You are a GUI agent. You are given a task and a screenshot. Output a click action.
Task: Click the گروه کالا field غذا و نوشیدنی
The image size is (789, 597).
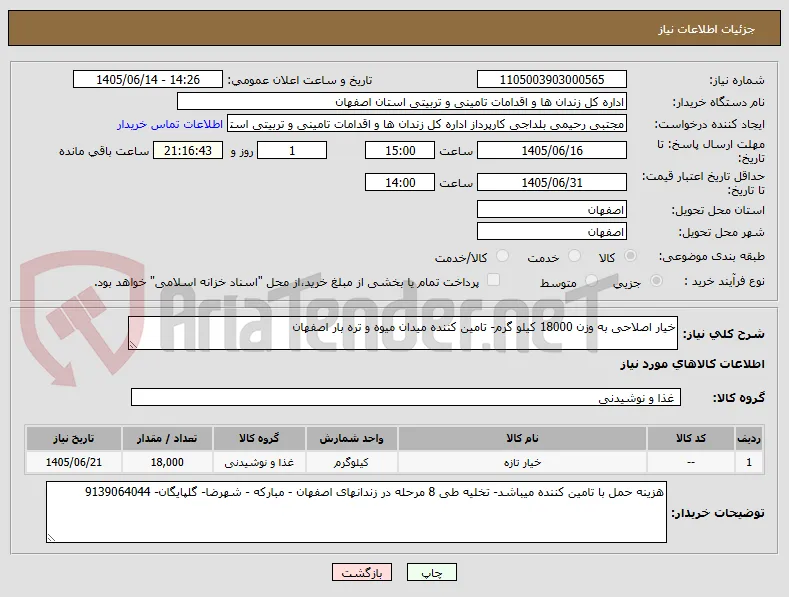coord(406,397)
